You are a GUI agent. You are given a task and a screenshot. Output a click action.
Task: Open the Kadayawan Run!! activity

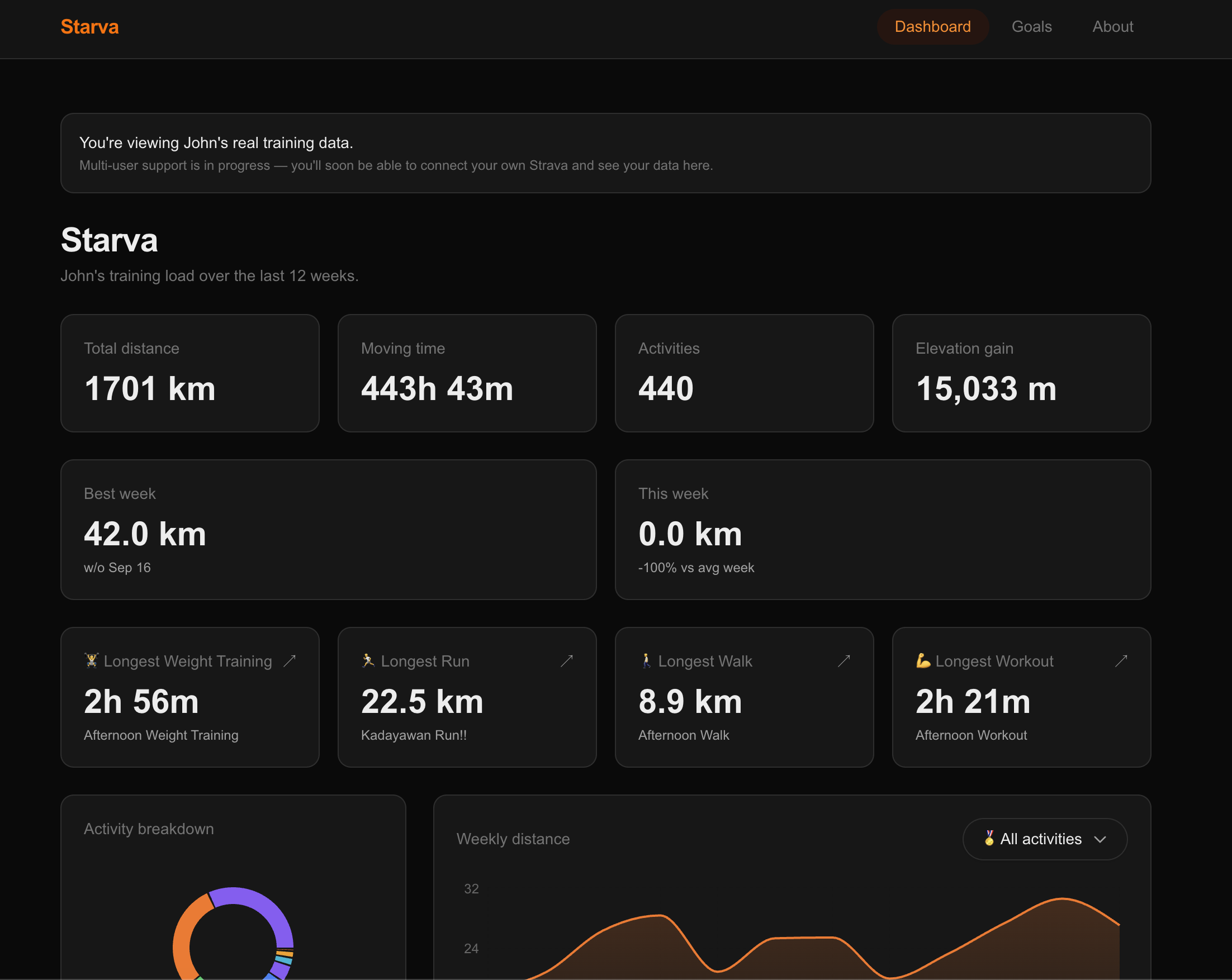pos(414,735)
